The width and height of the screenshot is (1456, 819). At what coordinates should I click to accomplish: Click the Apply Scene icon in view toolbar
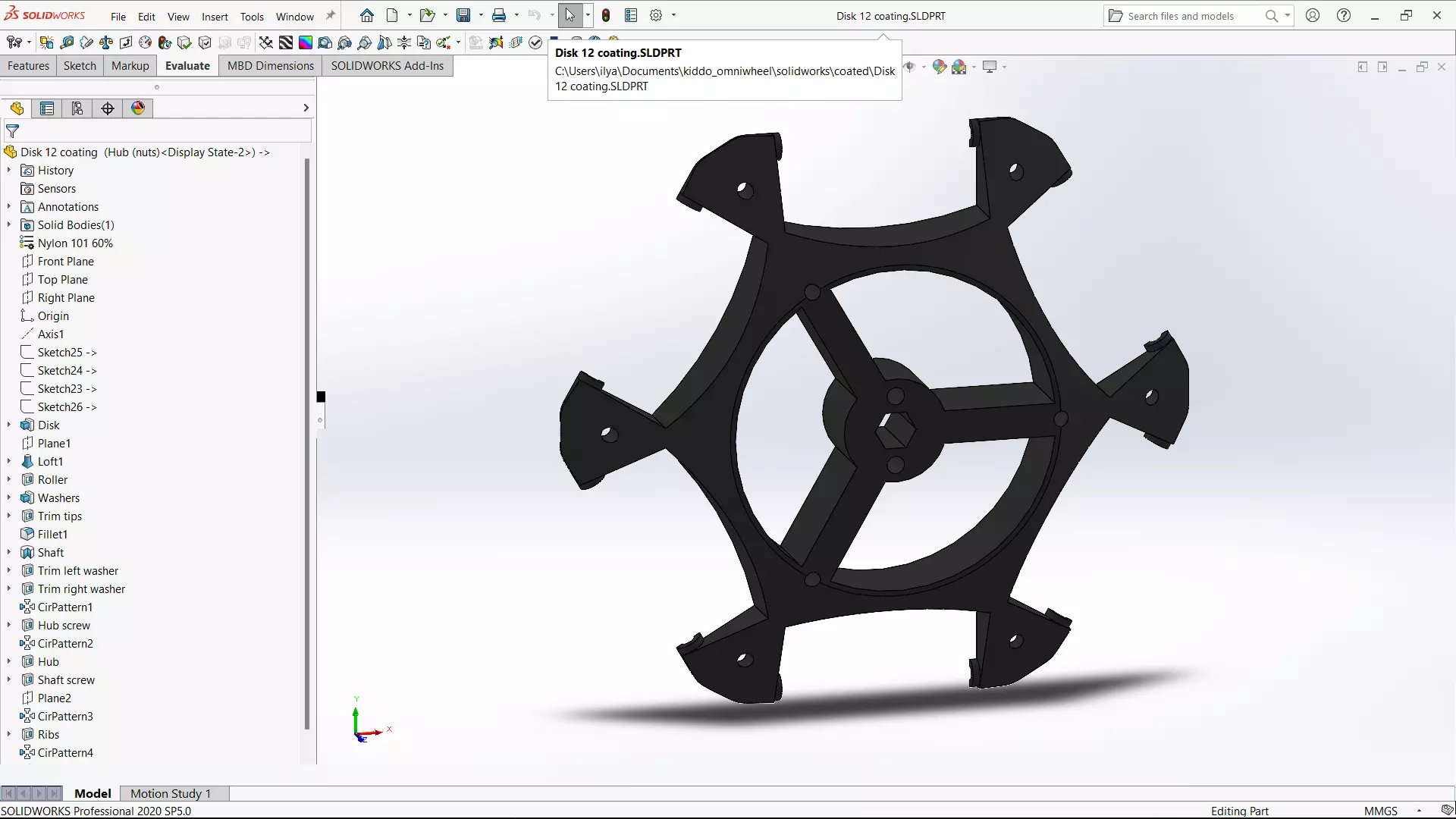tap(959, 67)
